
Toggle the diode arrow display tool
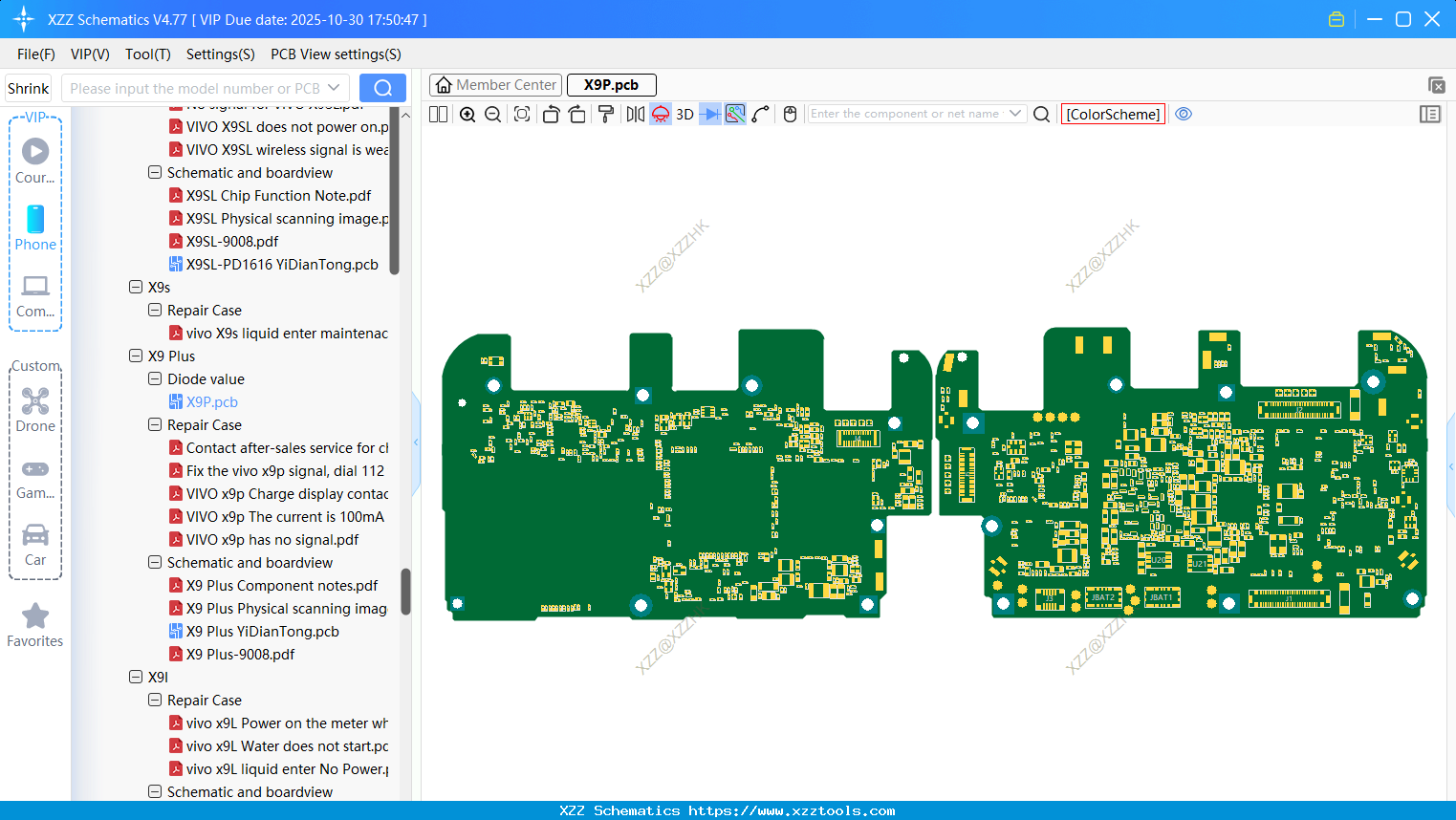pos(709,114)
